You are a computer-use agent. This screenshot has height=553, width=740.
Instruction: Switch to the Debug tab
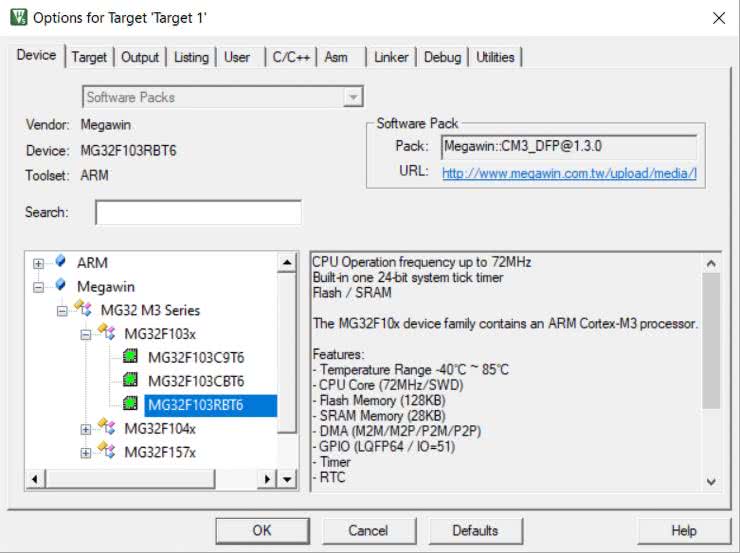(442, 57)
